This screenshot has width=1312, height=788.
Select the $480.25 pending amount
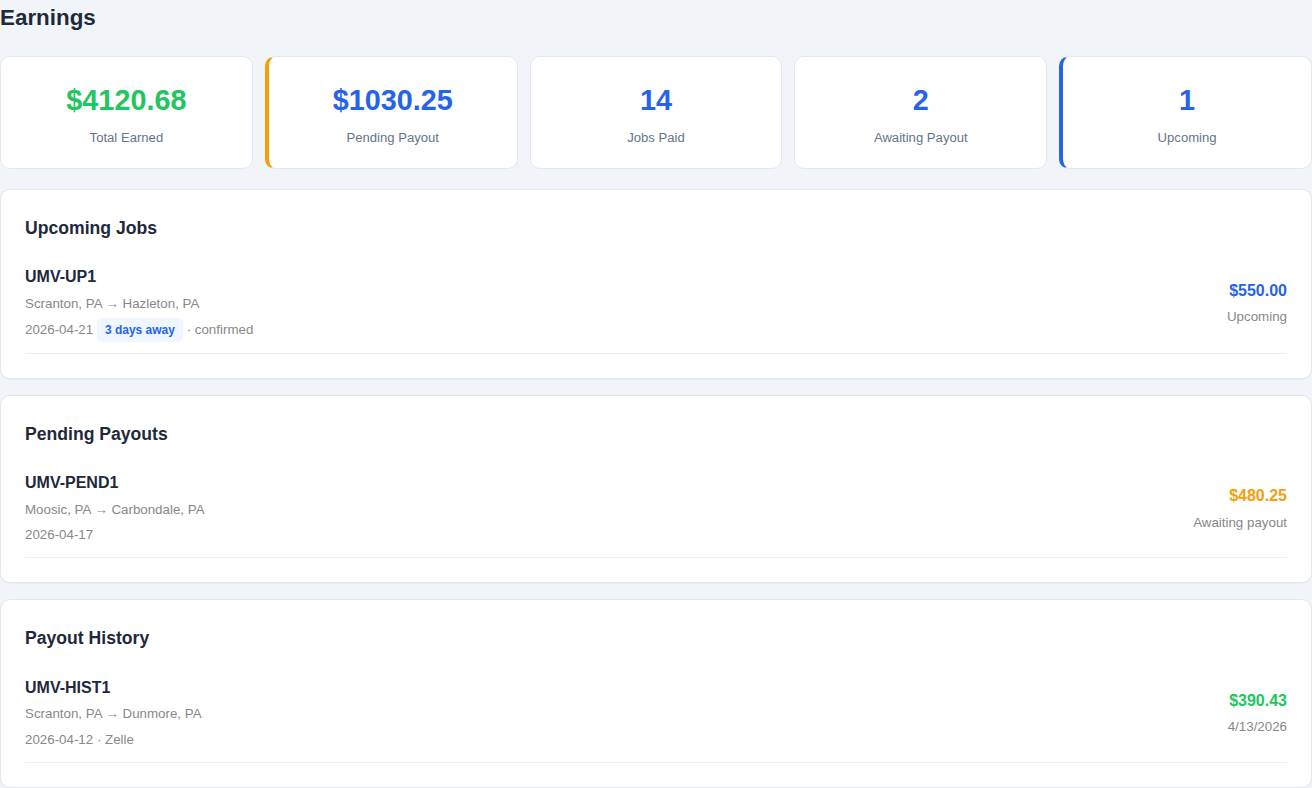(1258, 496)
